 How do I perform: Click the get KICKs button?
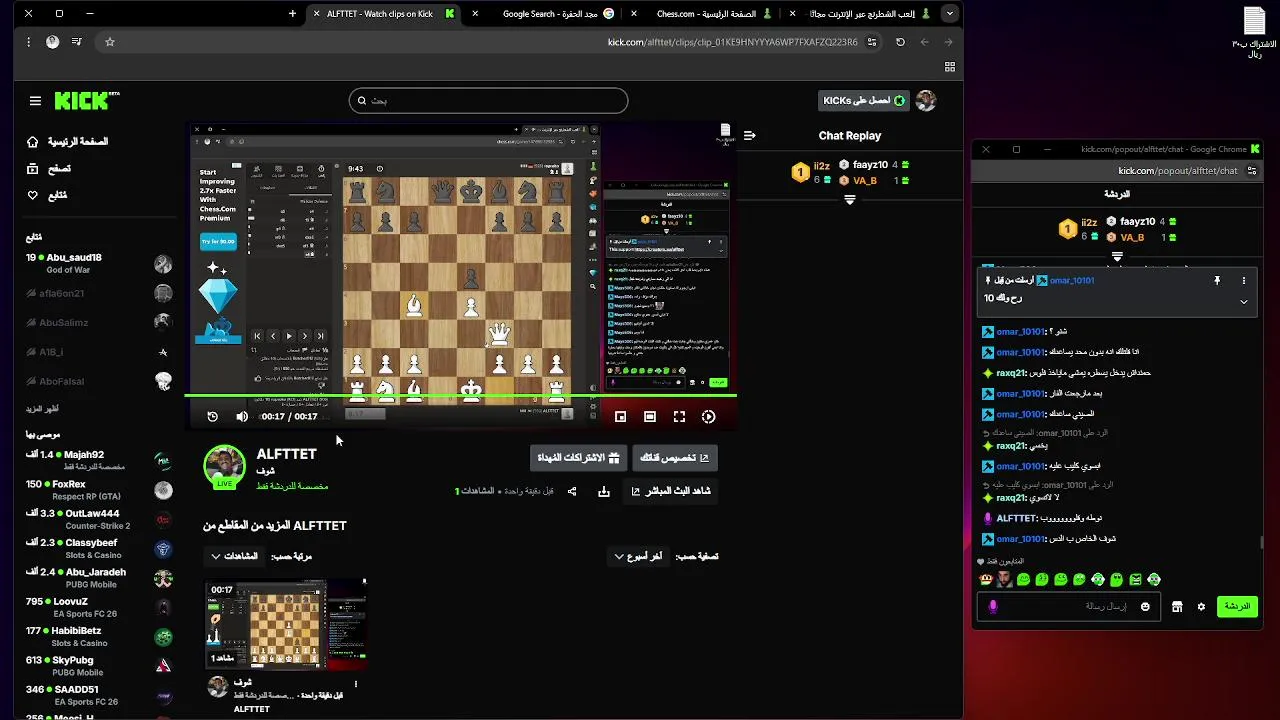[864, 100]
